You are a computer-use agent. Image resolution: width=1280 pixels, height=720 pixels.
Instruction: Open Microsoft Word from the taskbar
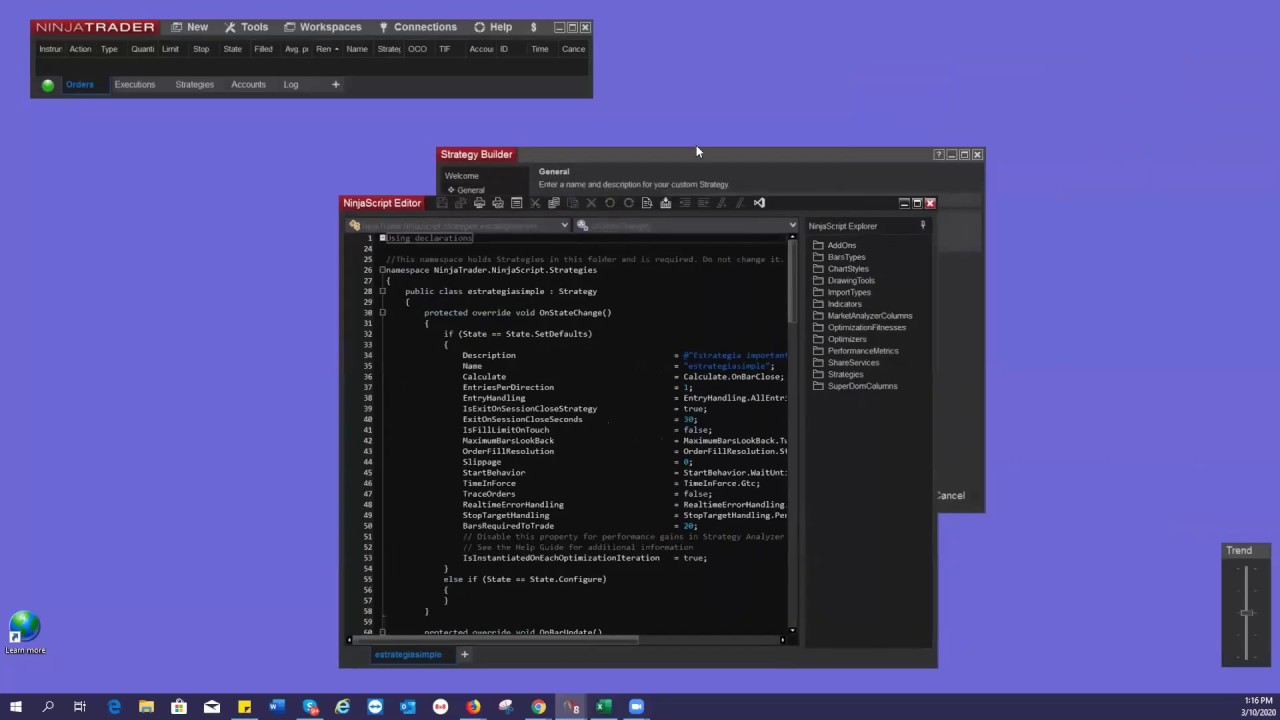(x=277, y=707)
